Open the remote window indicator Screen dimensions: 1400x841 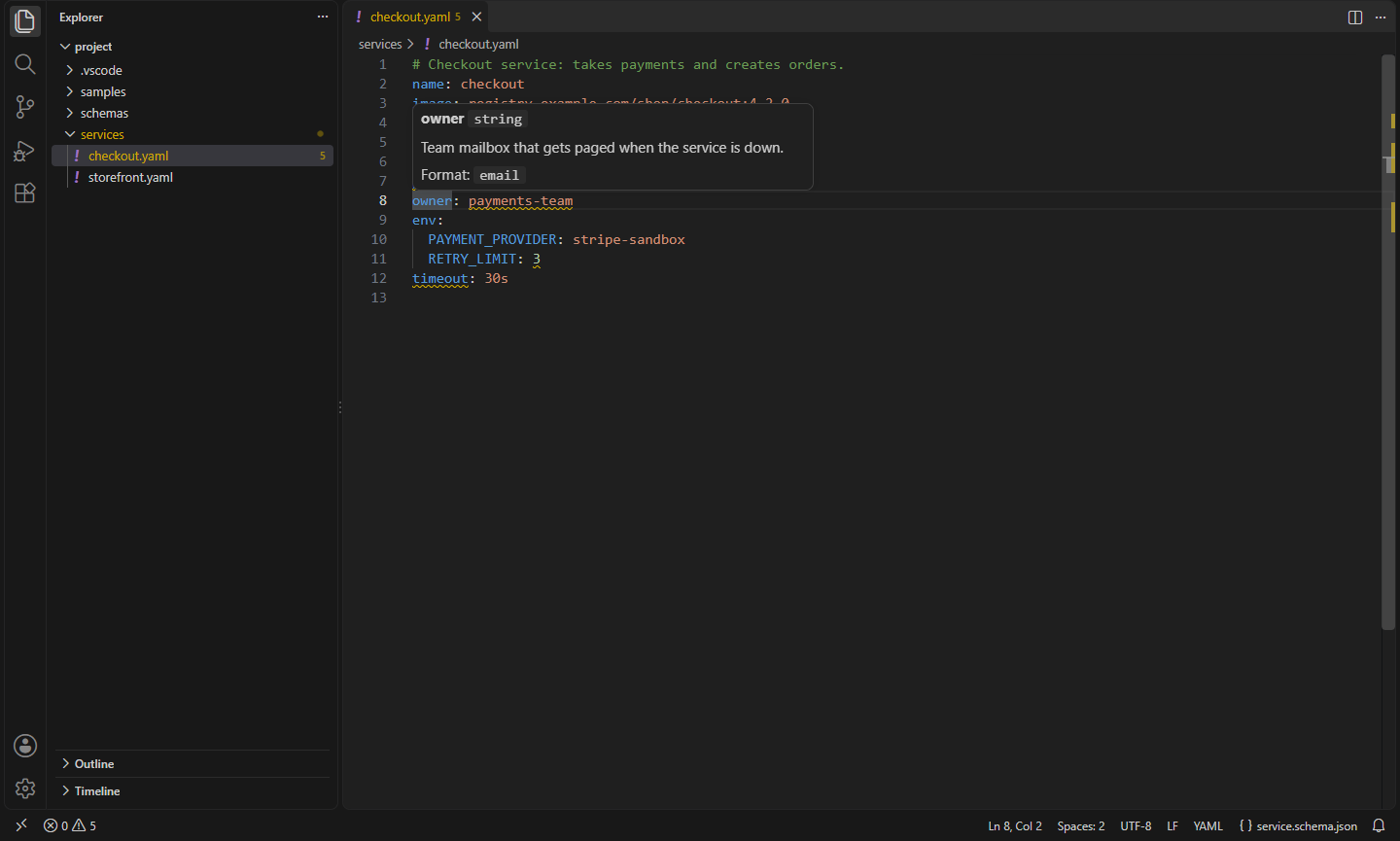click(21, 825)
